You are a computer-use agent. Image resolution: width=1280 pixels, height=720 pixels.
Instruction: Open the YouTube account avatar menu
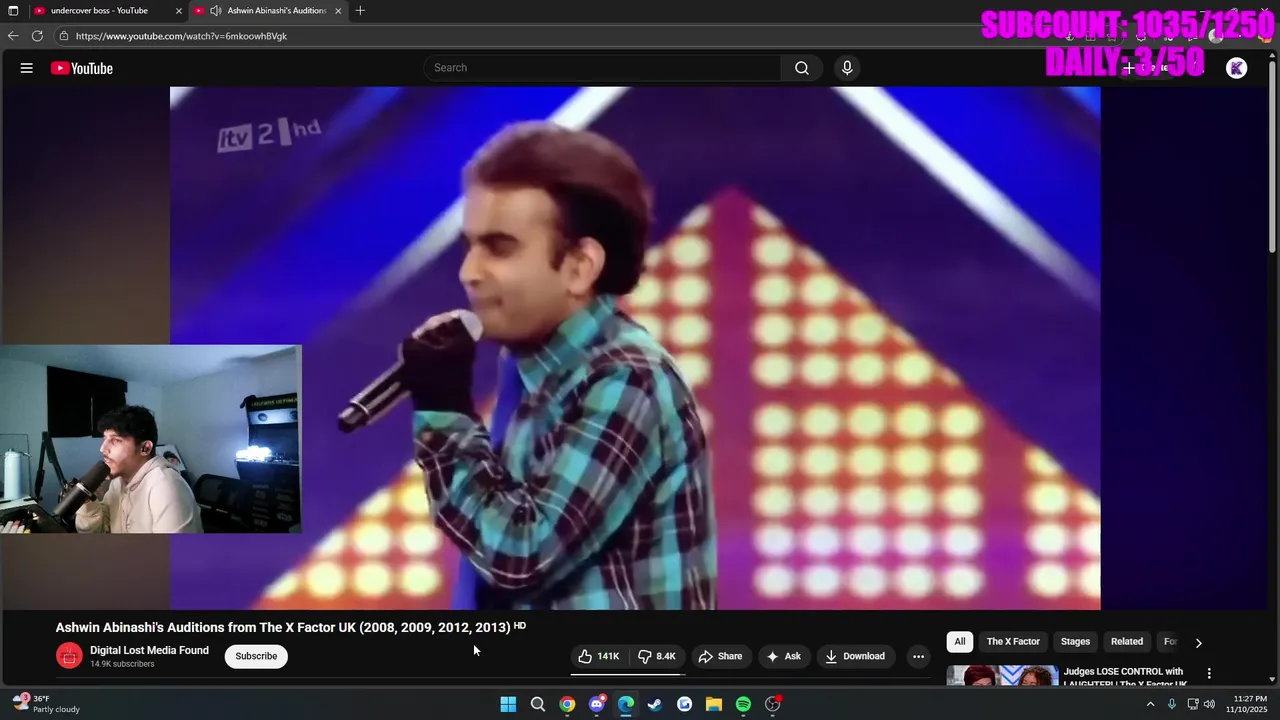click(x=1237, y=68)
